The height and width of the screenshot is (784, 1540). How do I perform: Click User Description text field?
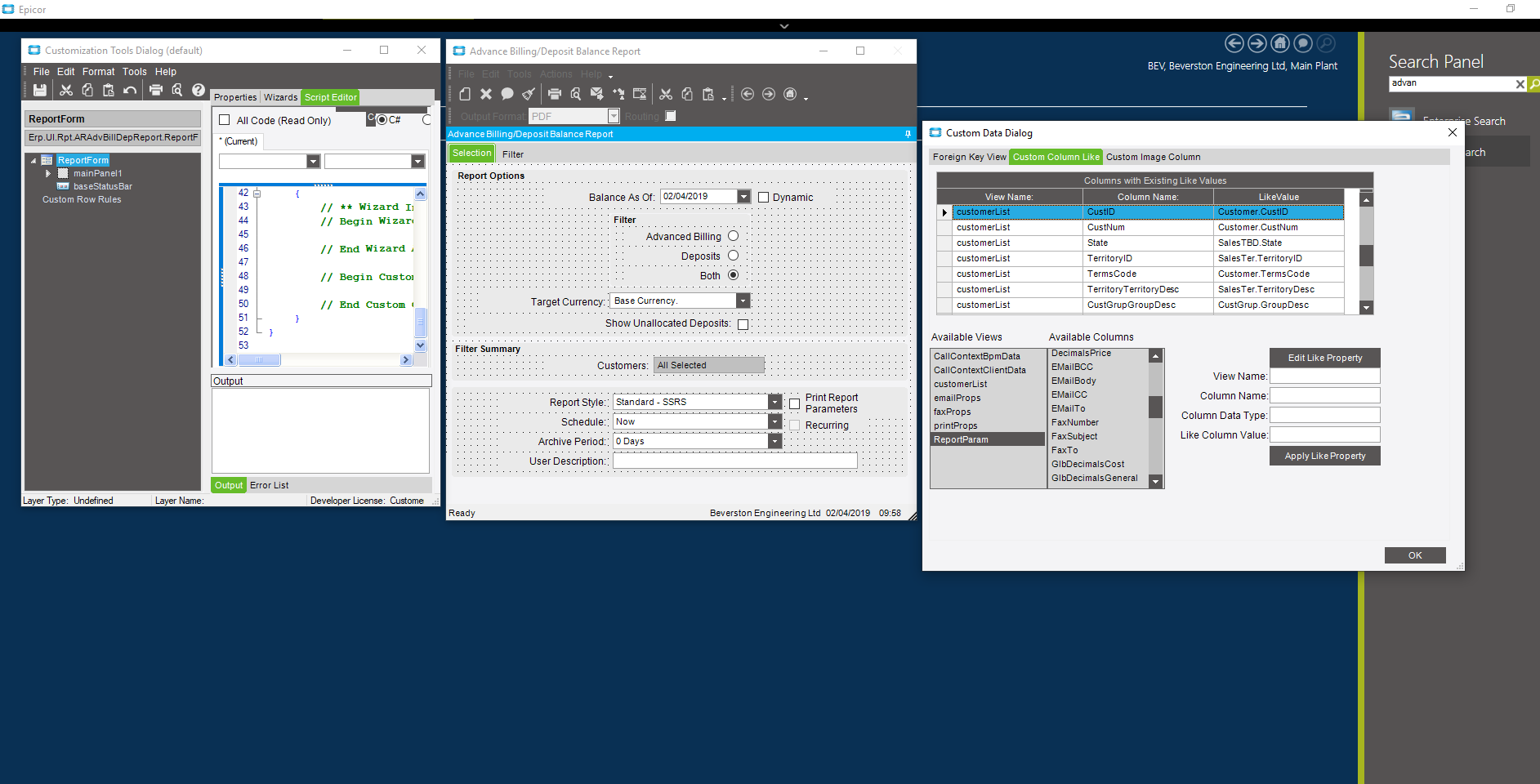(x=735, y=461)
